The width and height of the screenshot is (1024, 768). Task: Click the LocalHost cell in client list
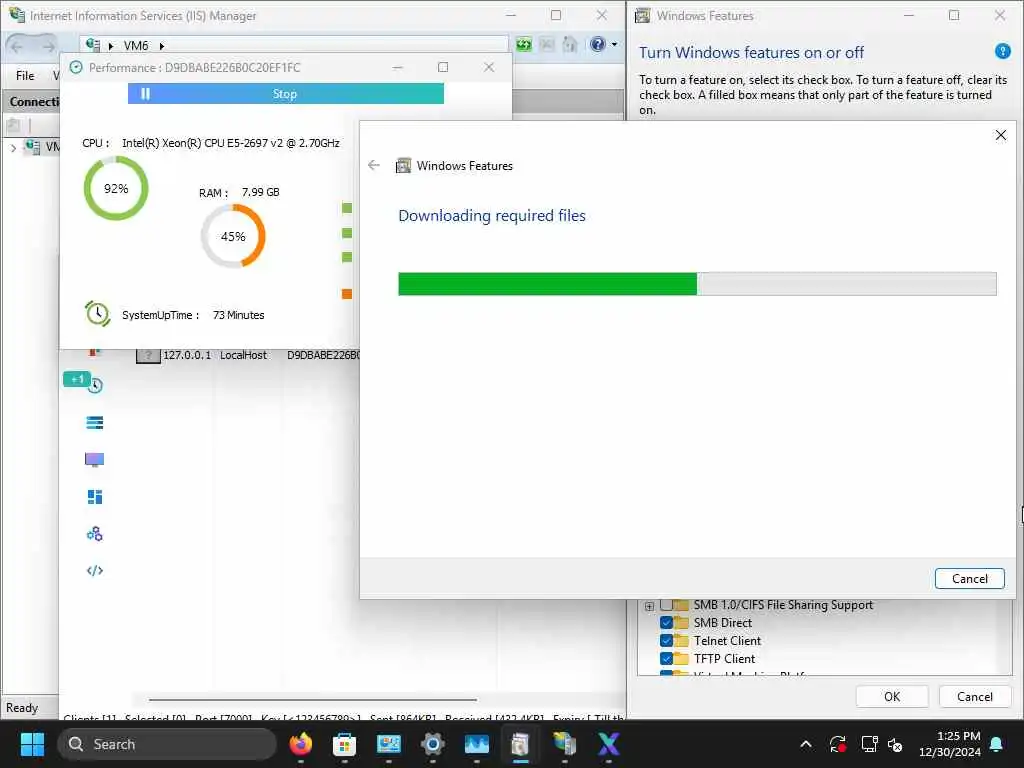243,355
